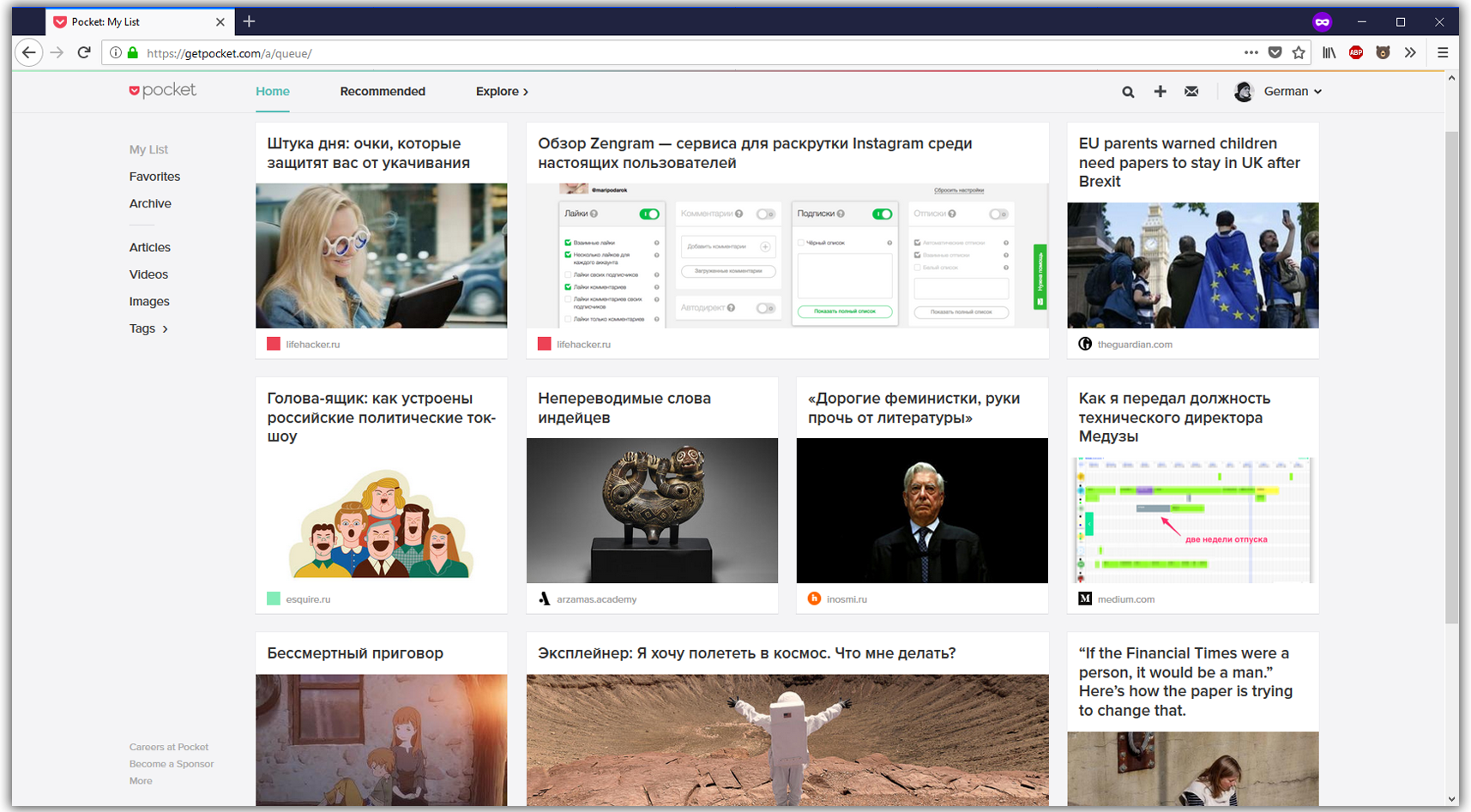Image resolution: width=1471 pixels, height=812 pixels.
Task: Click the Pocket search magnifier icon
Action: pos(1128,92)
